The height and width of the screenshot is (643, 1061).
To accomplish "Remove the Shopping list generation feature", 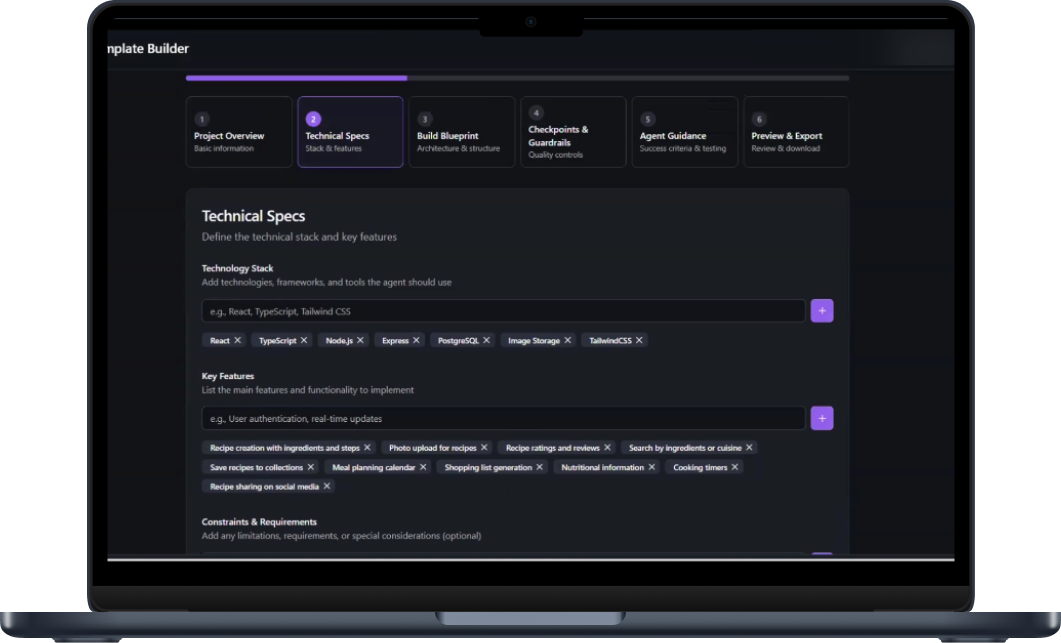I will click(538, 466).
